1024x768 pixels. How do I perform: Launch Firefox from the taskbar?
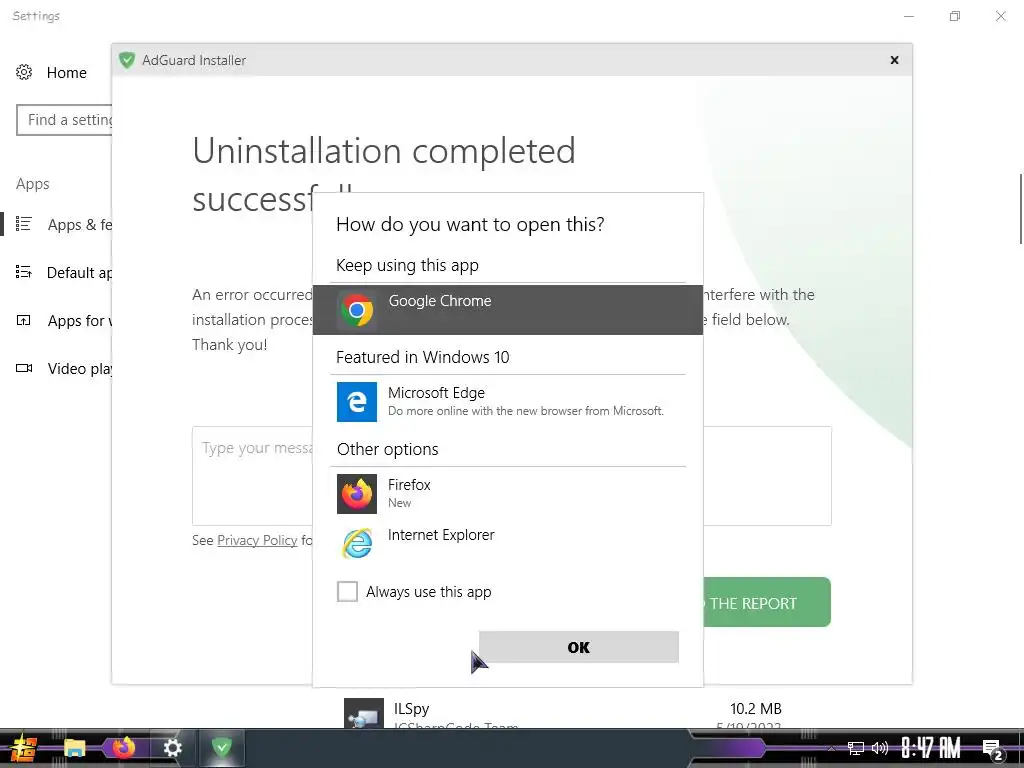[x=123, y=748]
